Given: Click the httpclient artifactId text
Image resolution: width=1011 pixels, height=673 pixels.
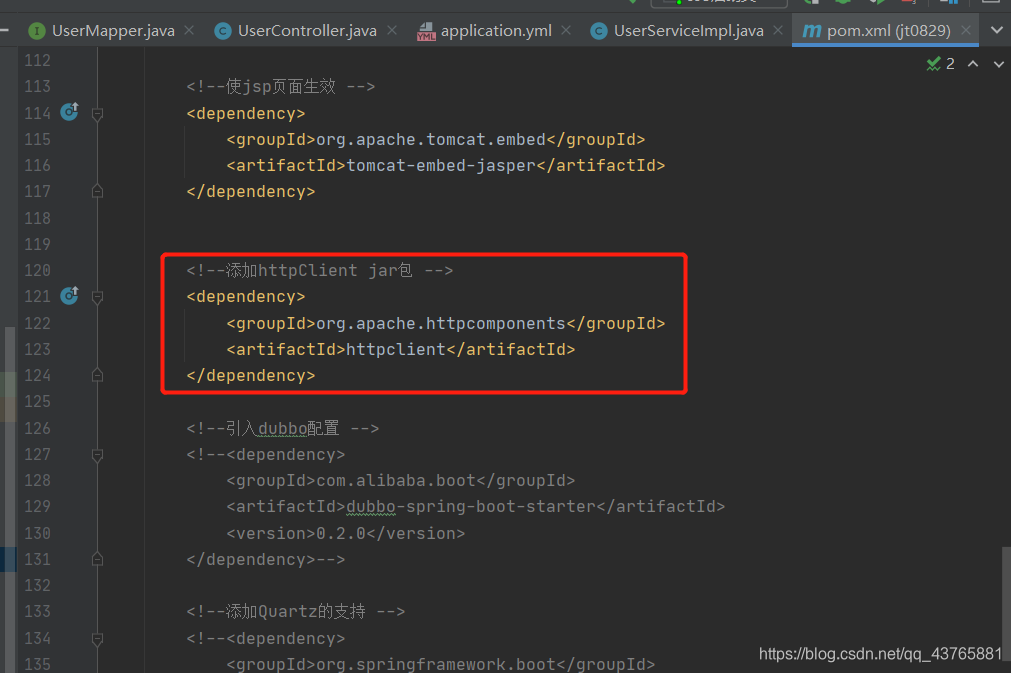Looking at the screenshot, I should [x=396, y=349].
